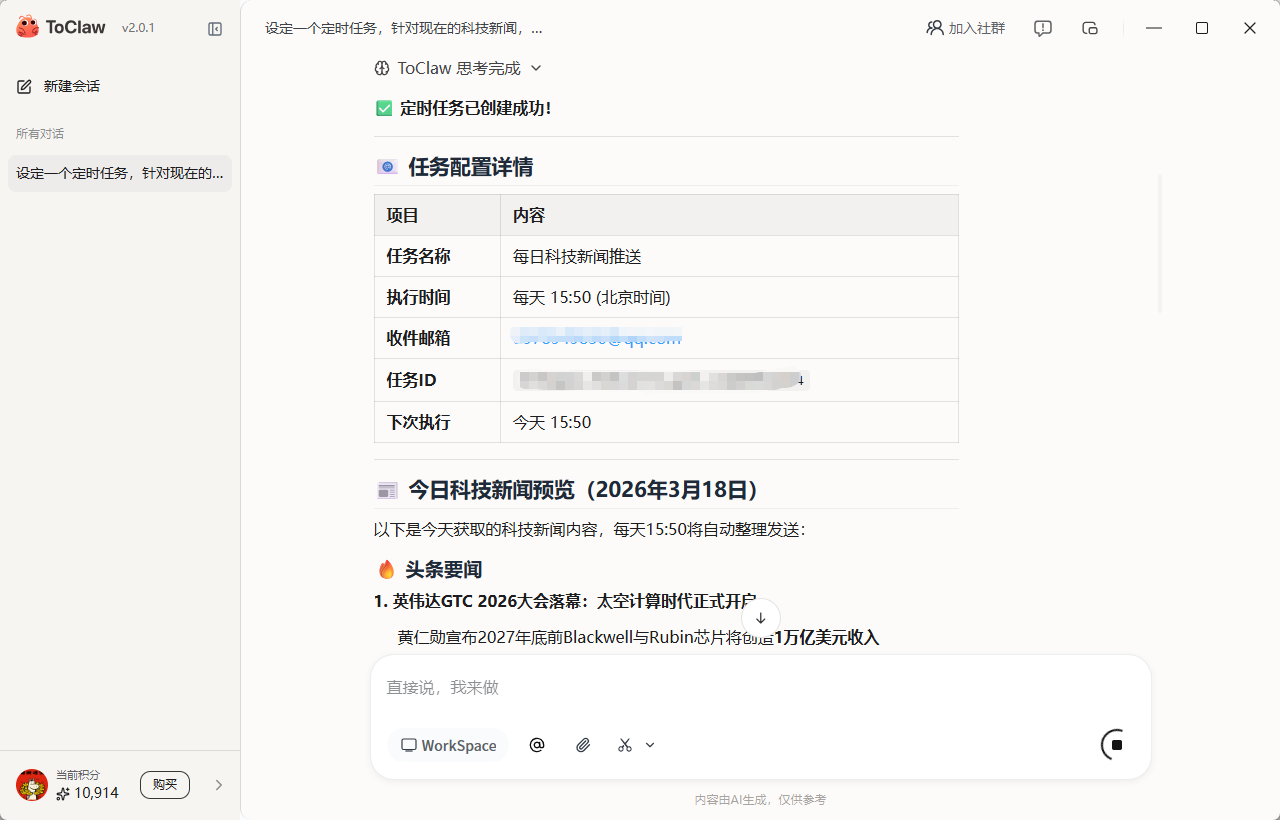Open the dropdown chevron beside the scissors icon
The width and height of the screenshot is (1280, 820).
[649, 745]
